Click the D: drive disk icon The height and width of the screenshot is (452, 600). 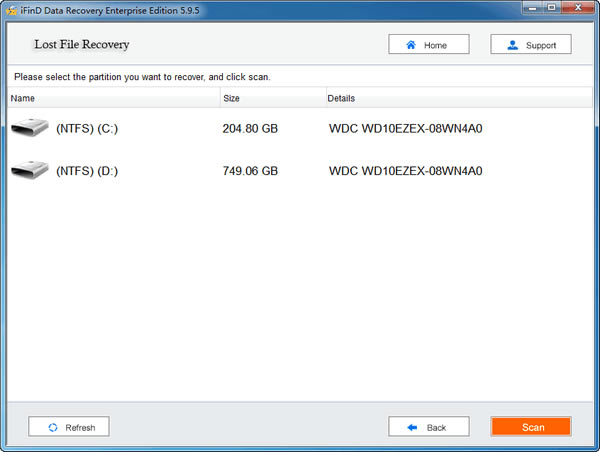(x=30, y=170)
